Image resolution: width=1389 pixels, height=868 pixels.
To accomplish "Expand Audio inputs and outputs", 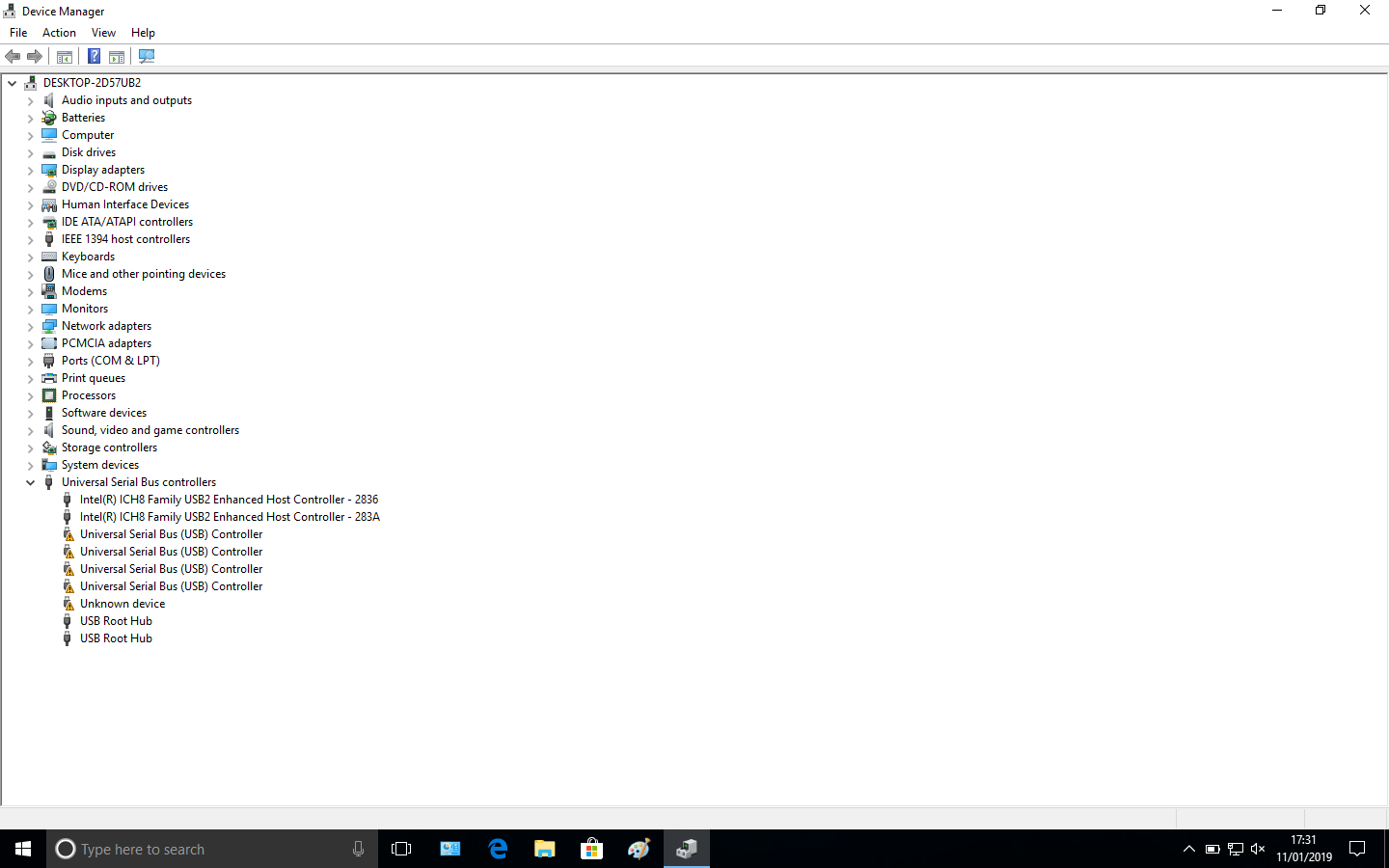I will point(30,100).
